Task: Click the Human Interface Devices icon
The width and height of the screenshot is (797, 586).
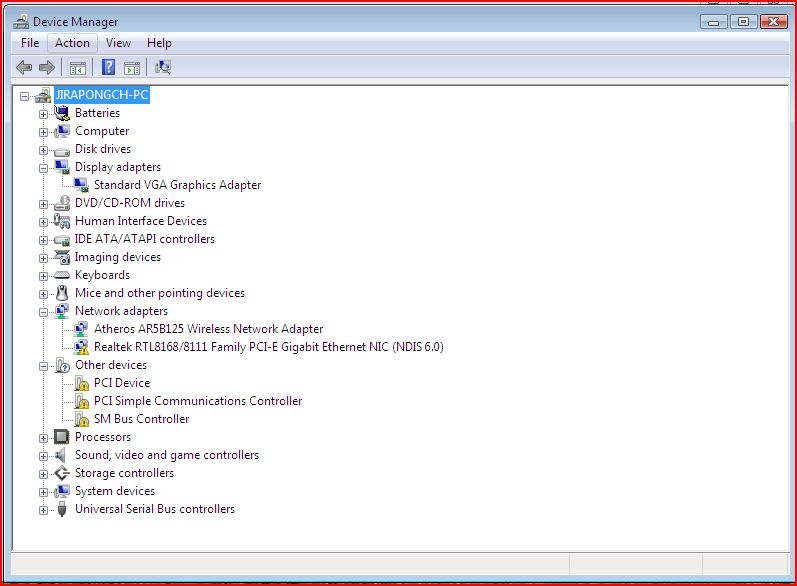Action: point(62,221)
